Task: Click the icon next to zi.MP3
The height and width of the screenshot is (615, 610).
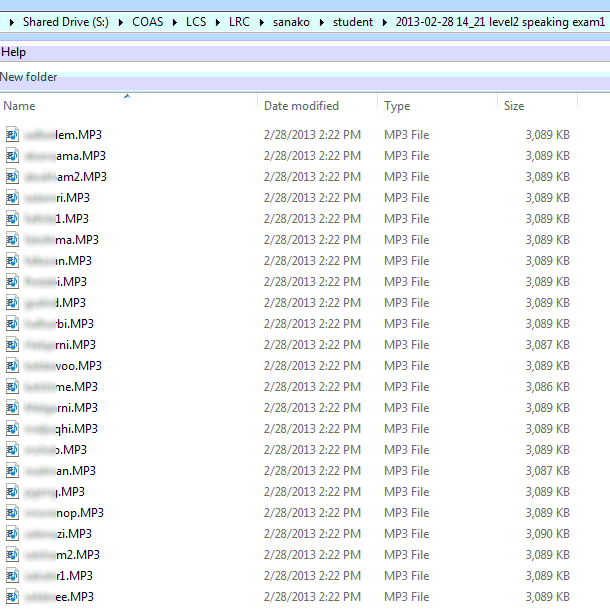Action: (x=12, y=534)
